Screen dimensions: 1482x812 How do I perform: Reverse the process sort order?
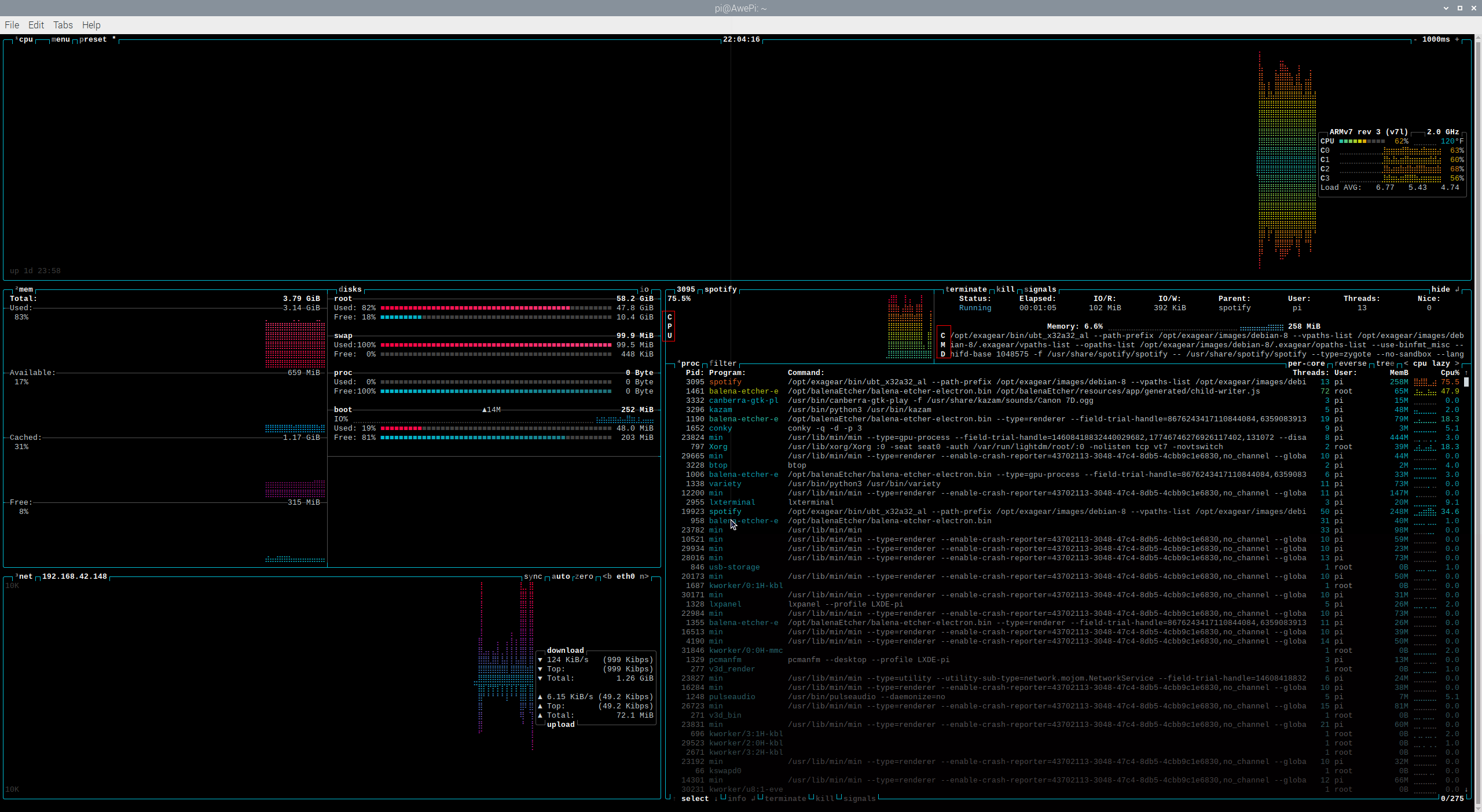[x=1351, y=364]
